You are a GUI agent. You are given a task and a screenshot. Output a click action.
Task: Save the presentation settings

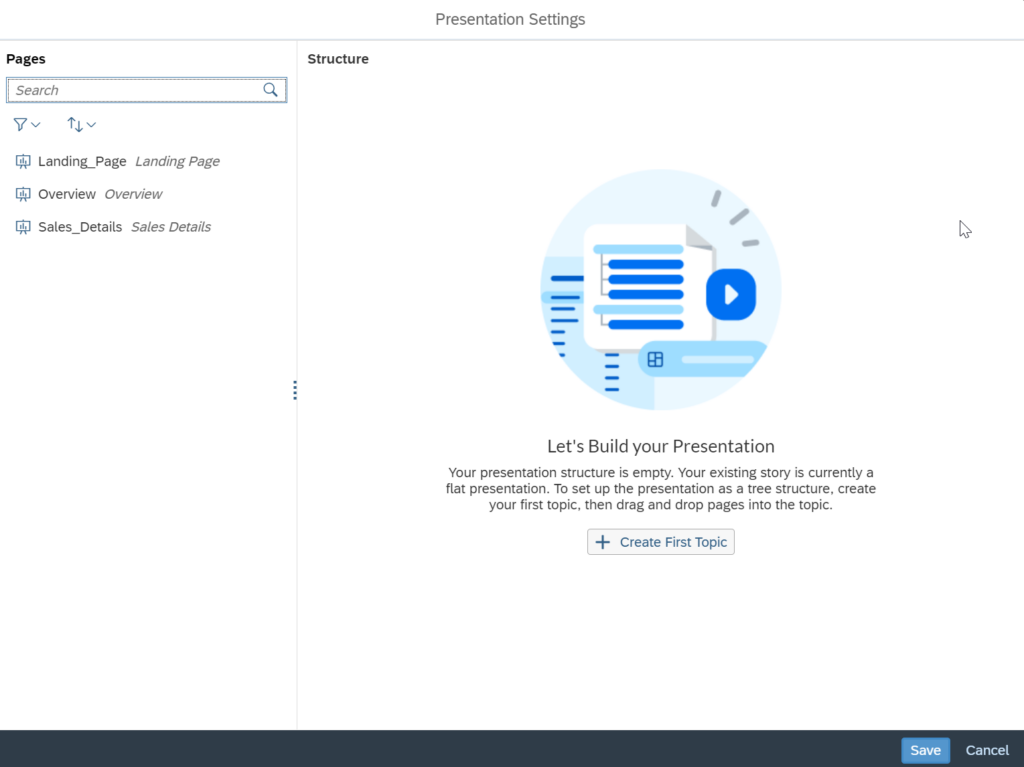click(x=925, y=750)
